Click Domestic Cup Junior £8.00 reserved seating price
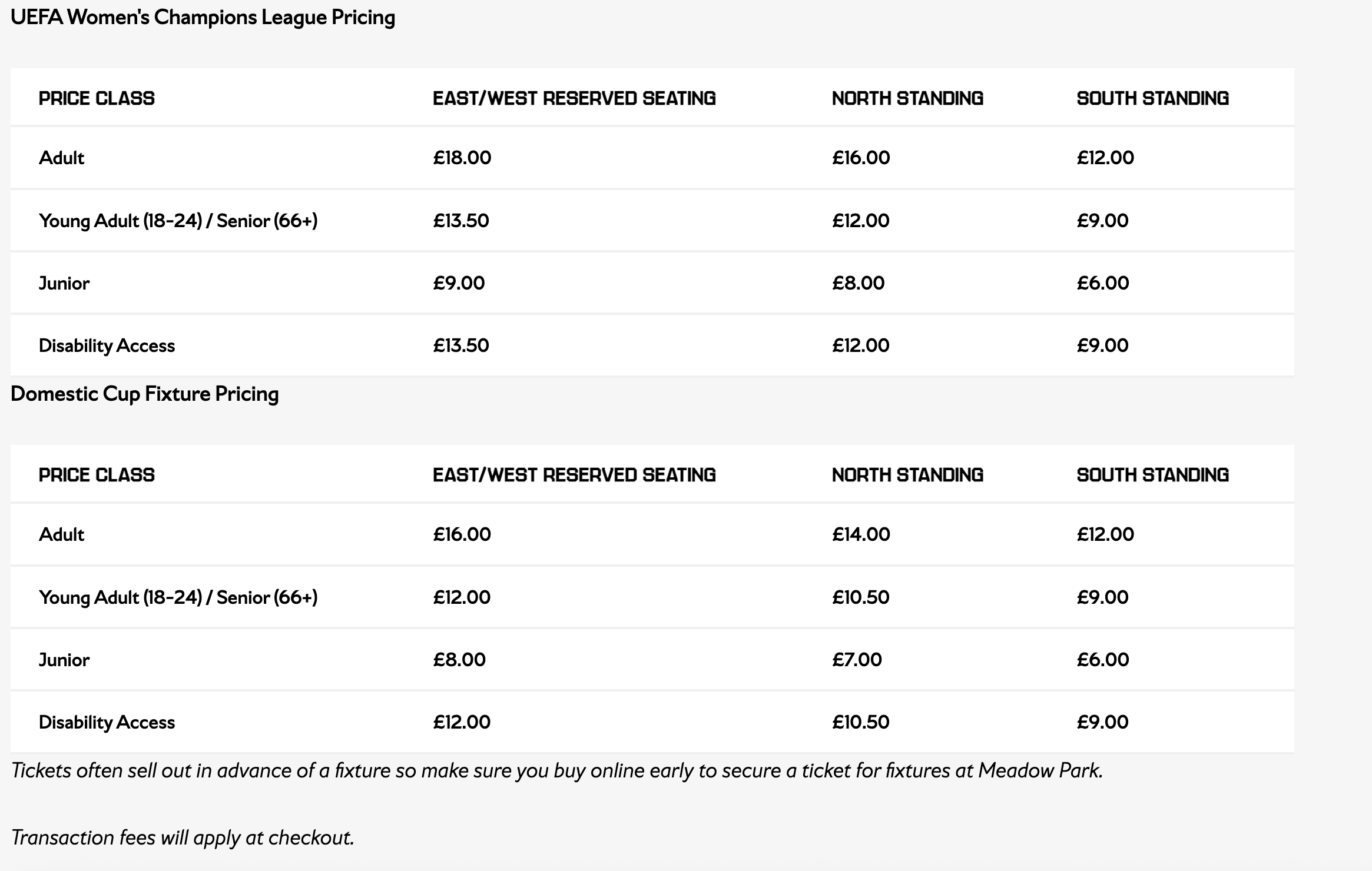 [459, 660]
